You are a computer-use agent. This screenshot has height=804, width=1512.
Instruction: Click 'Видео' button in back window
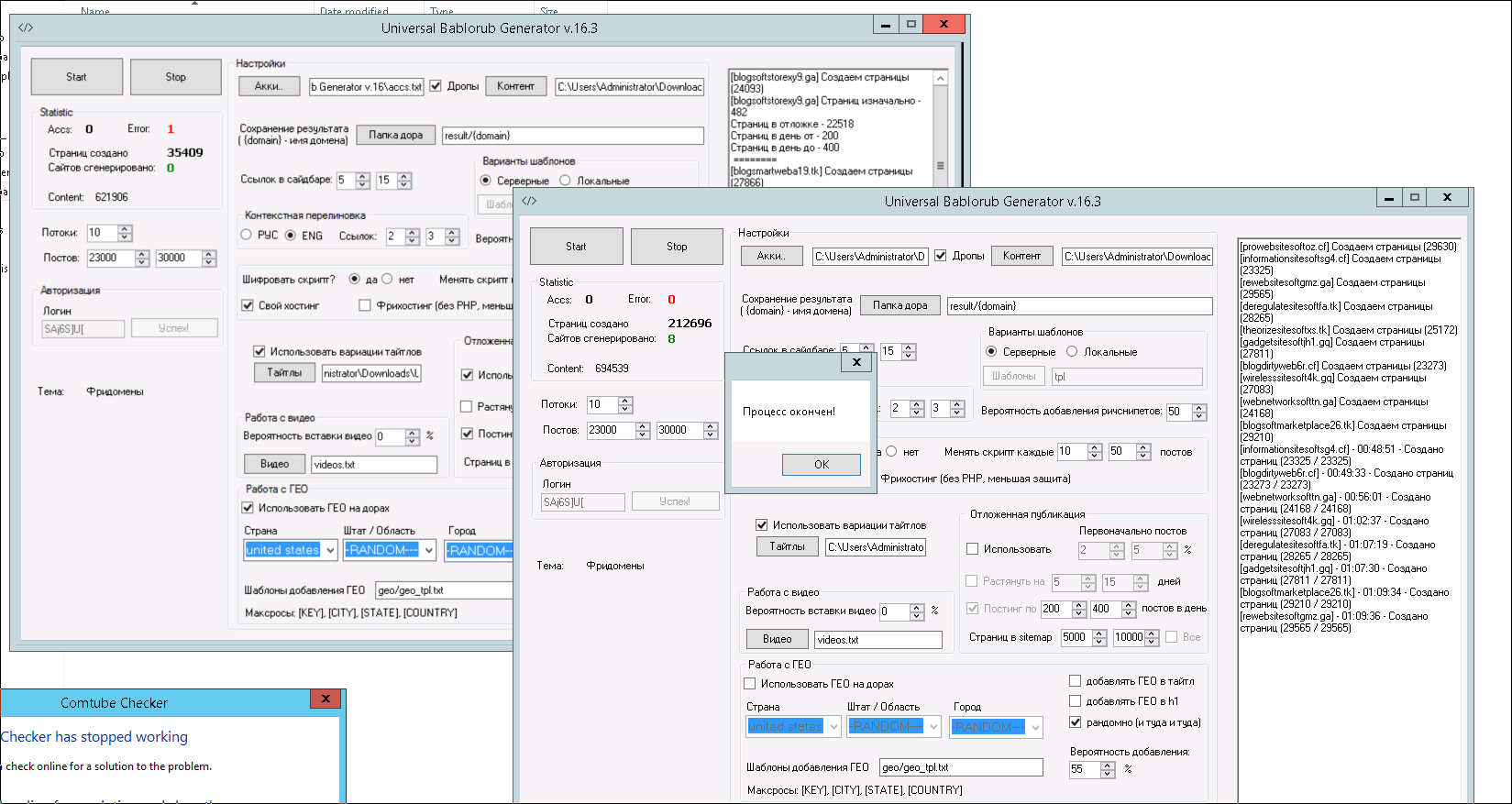[x=275, y=464]
